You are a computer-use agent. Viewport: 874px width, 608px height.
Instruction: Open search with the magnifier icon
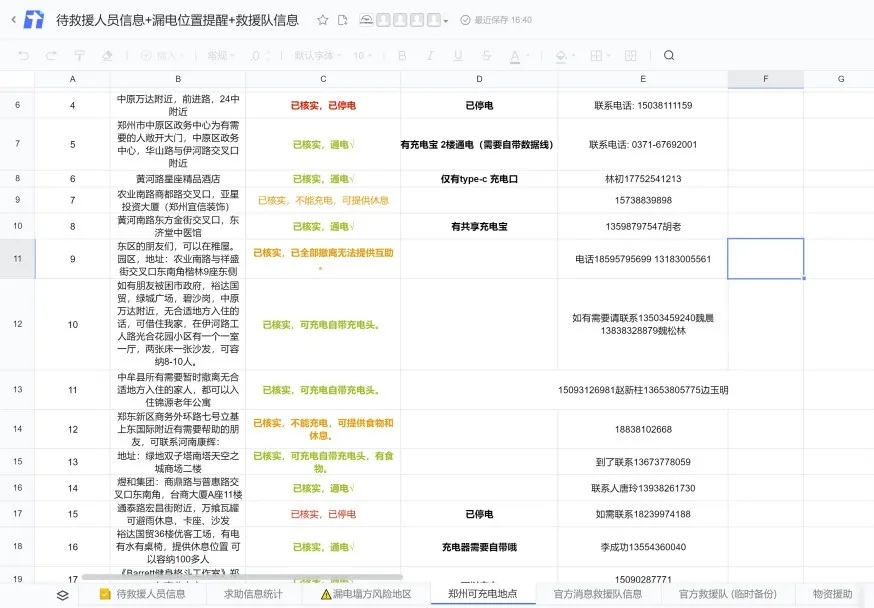pyautogui.click(x=669, y=55)
